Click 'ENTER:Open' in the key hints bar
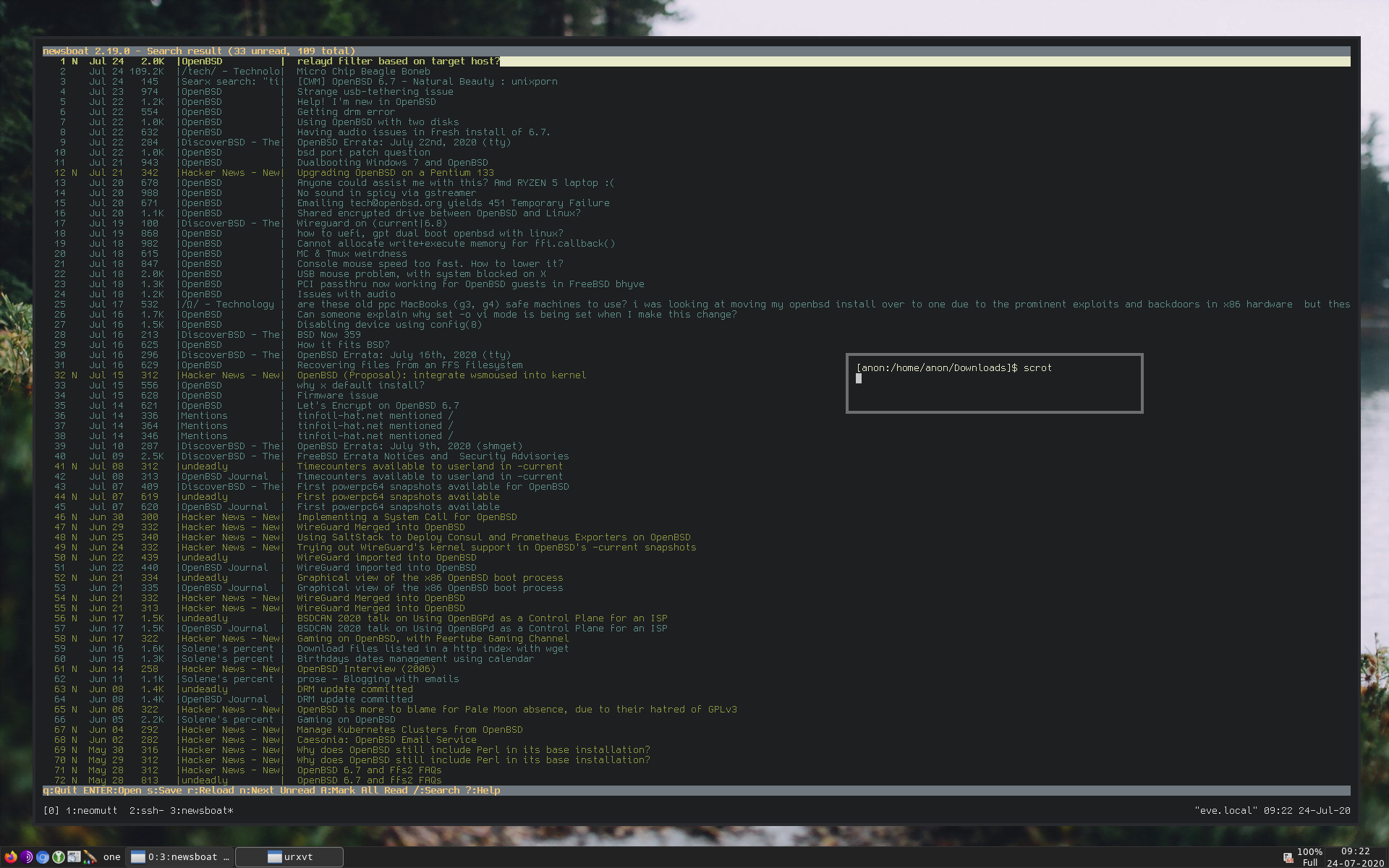This screenshot has height=868, width=1389. 112,791
